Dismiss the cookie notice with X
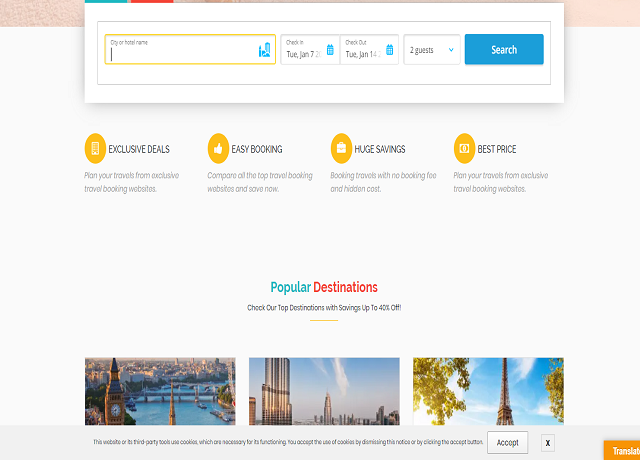This screenshot has width=640, height=460. (x=548, y=442)
